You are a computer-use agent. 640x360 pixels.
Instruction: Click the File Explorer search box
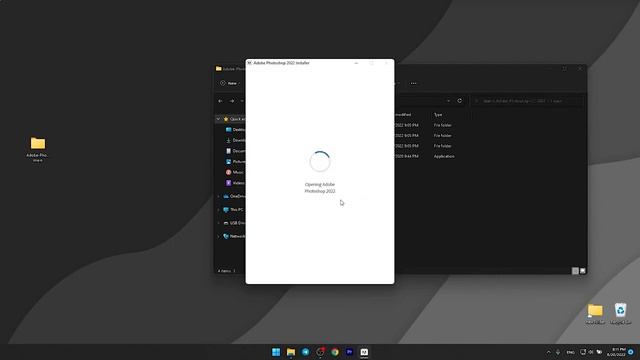tap(527, 101)
